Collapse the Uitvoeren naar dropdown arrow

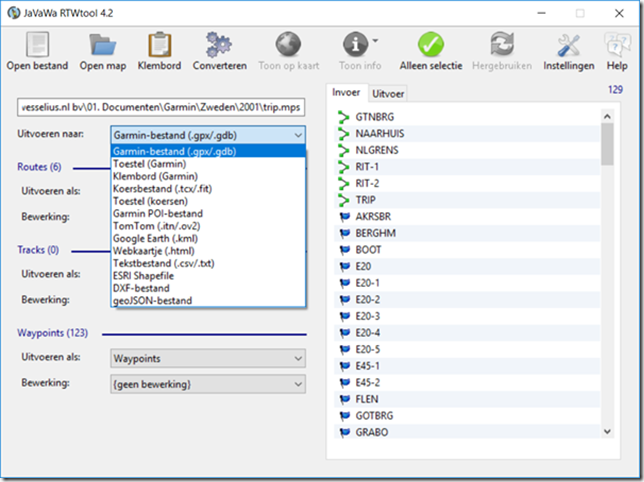click(x=297, y=134)
